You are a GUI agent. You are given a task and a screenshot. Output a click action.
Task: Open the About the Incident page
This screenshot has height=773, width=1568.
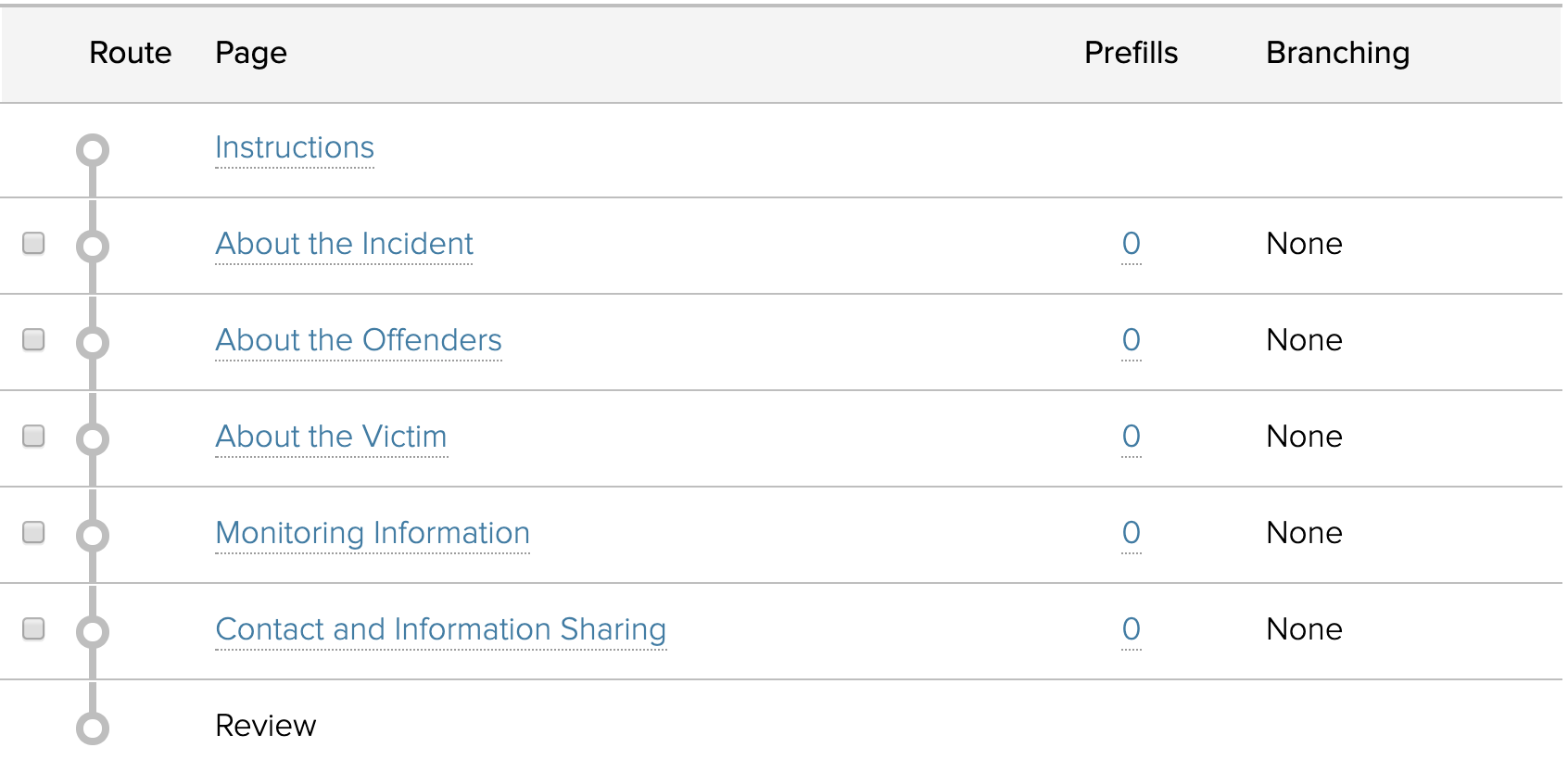(344, 245)
